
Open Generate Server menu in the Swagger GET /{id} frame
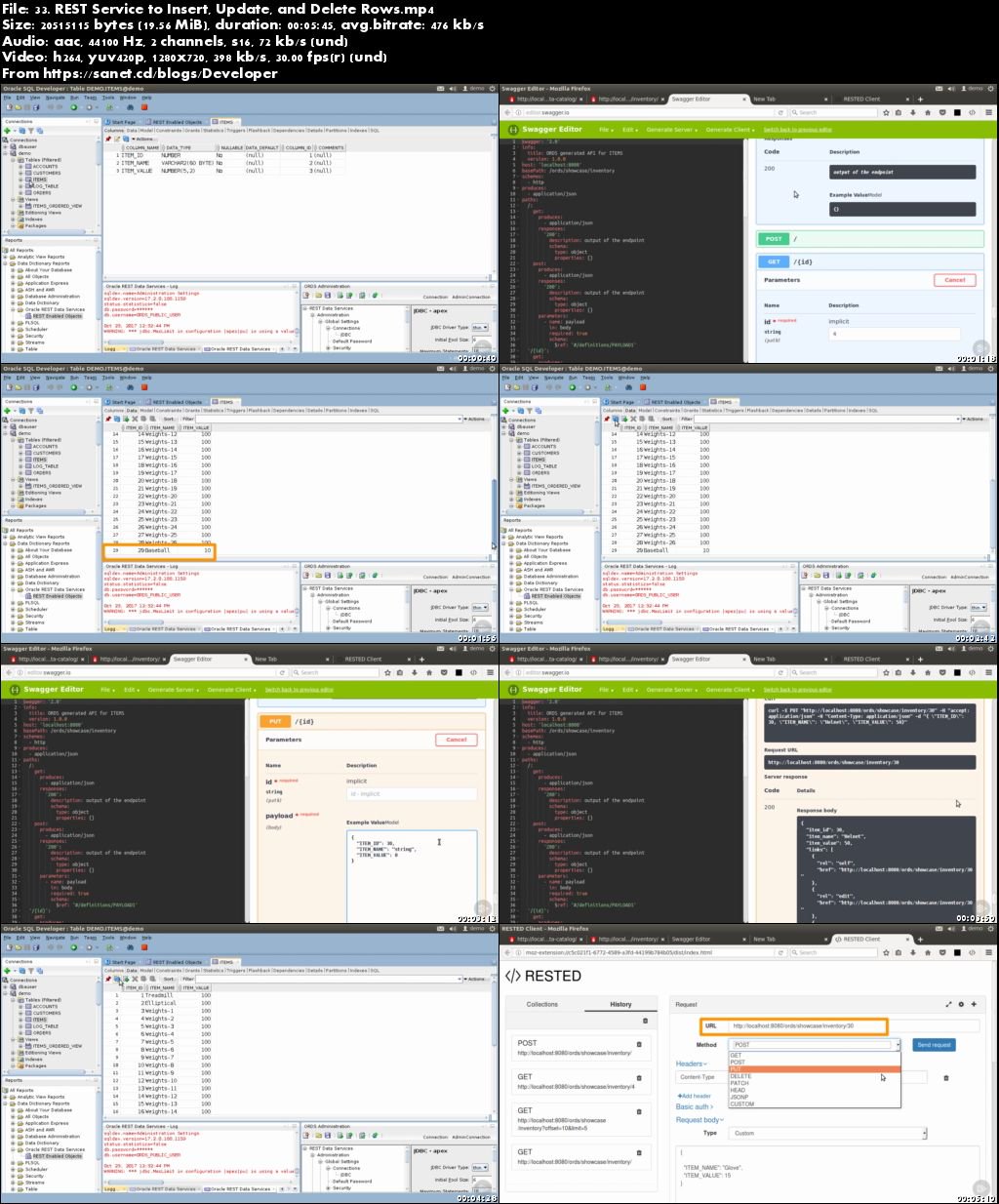671,130
